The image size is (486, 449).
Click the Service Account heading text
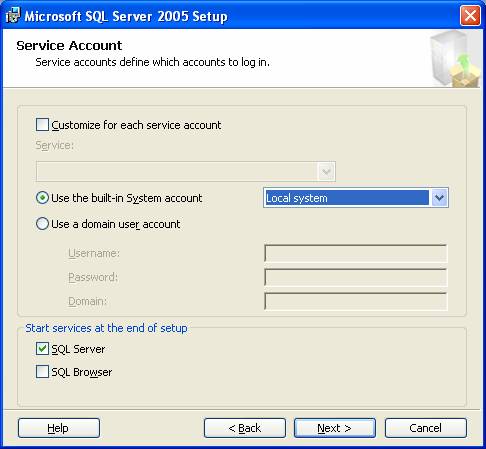69,45
